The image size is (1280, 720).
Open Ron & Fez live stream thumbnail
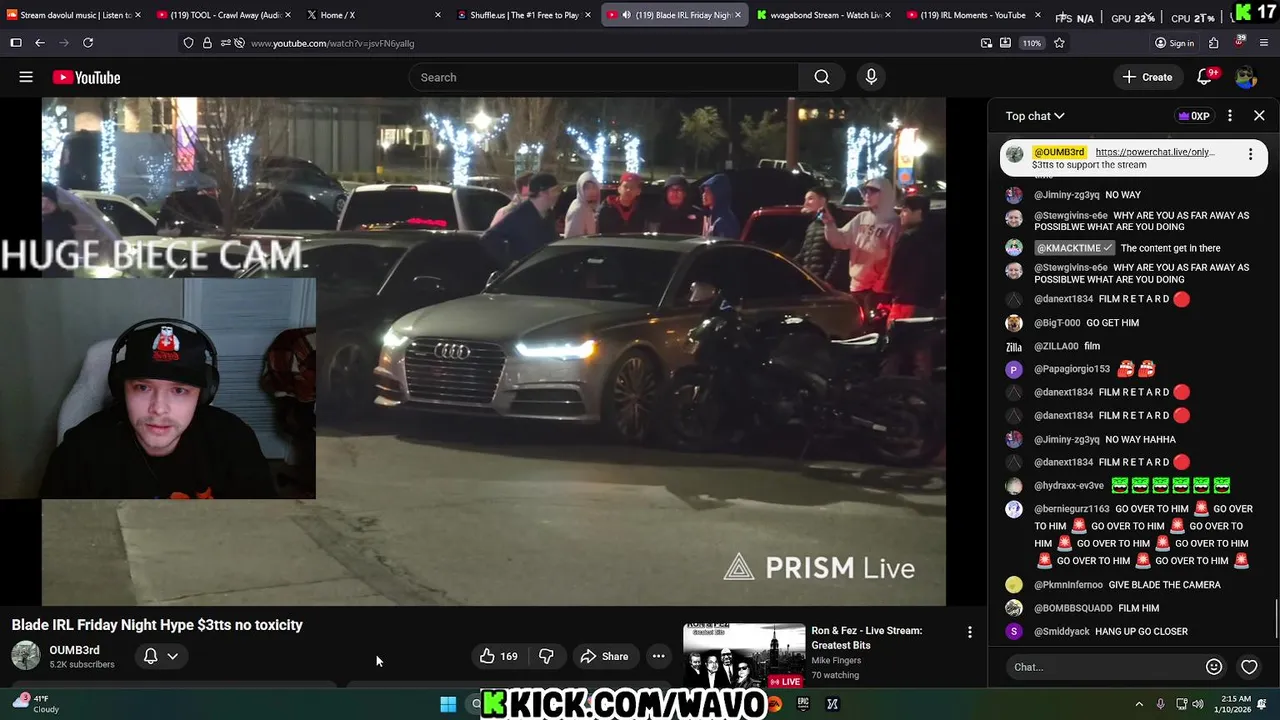pos(744,655)
